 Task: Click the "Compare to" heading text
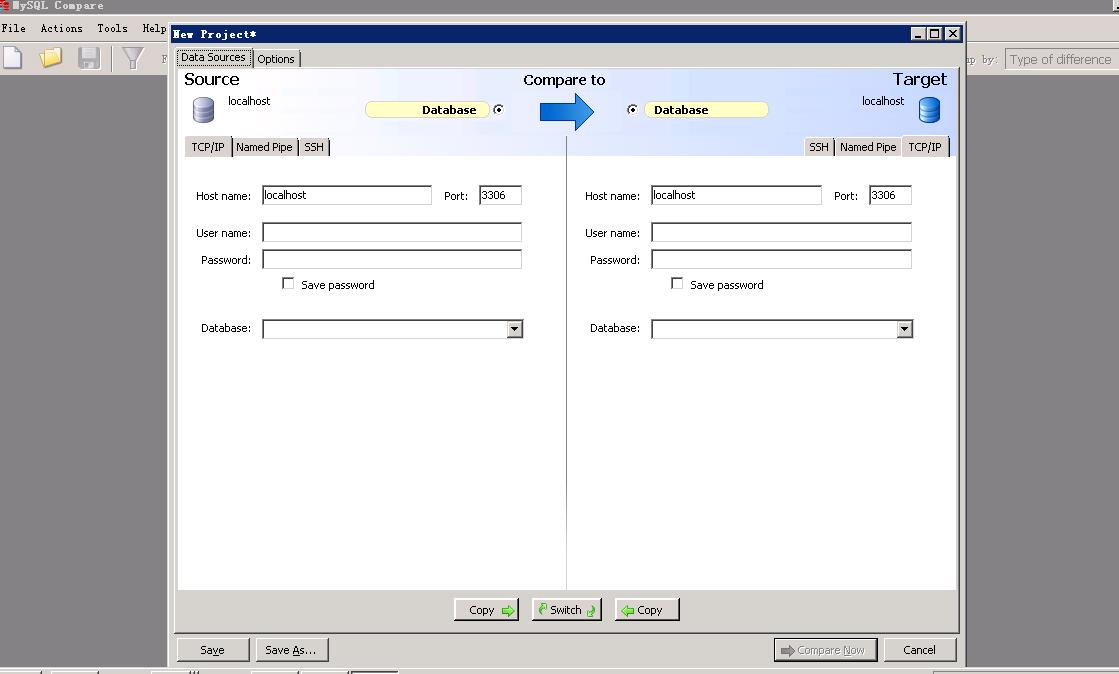pyautogui.click(x=564, y=80)
